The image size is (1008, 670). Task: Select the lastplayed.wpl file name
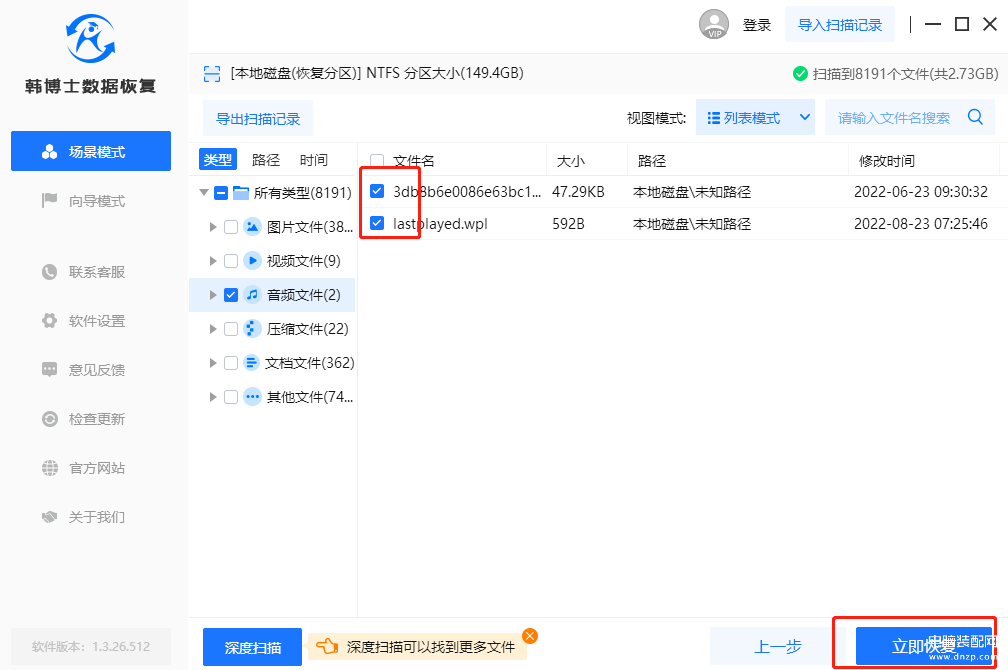440,224
